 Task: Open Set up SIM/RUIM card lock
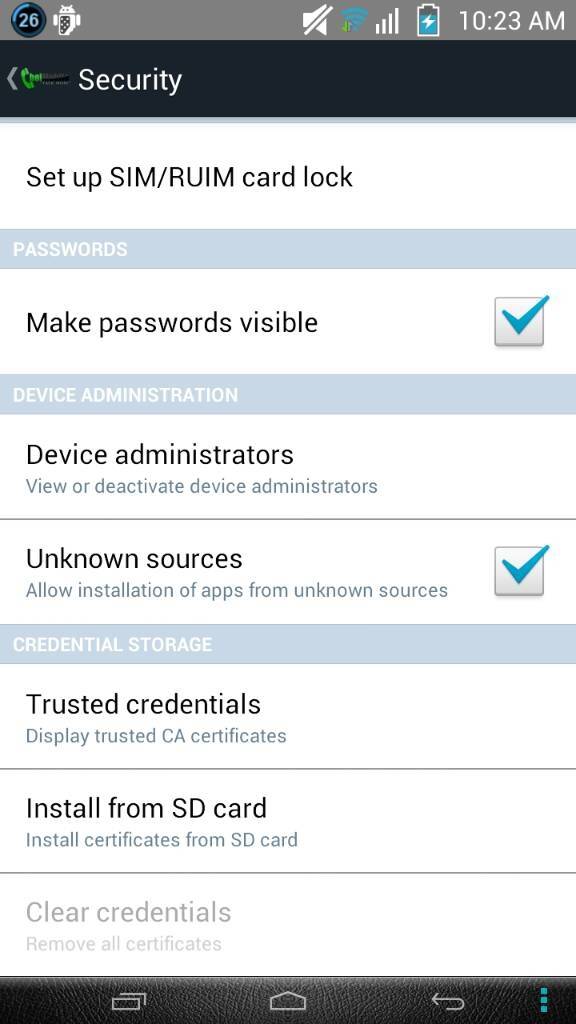(288, 177)
